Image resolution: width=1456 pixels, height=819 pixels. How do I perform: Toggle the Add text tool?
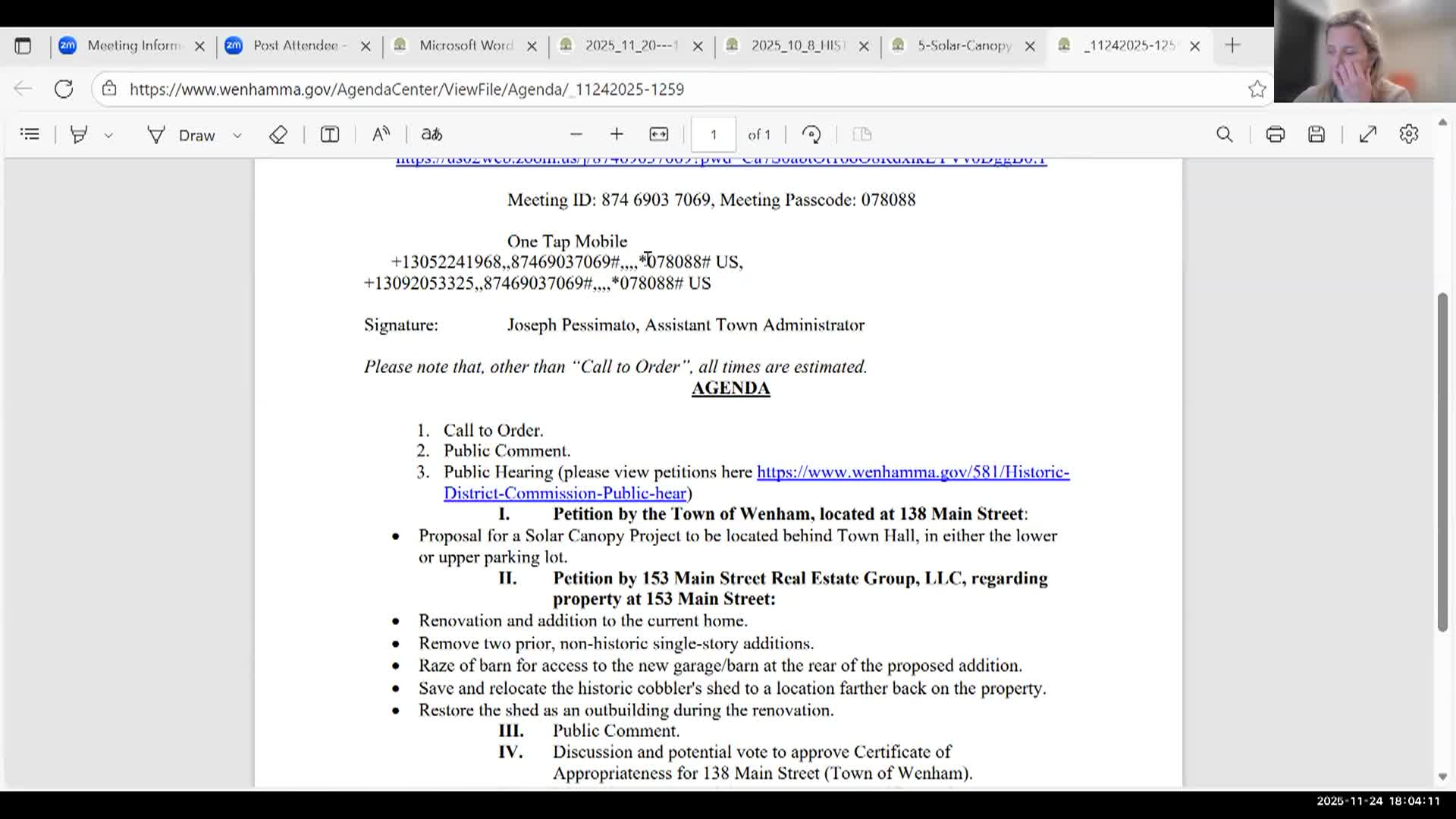(x=329, y=134)
